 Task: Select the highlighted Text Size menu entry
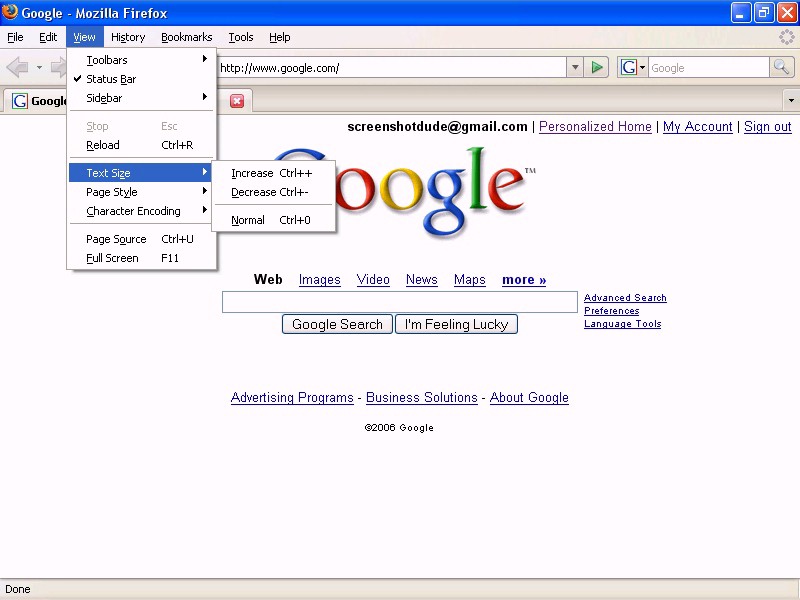(x=142, y=173)
